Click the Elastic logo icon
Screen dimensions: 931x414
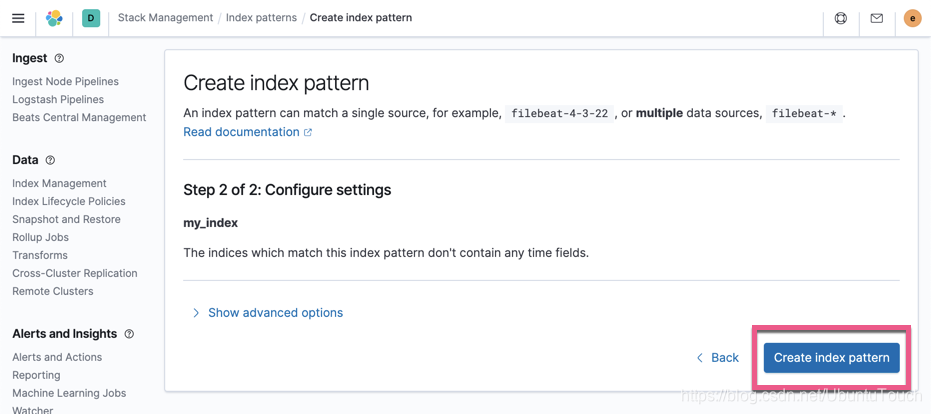pyautogui.click(x=54, y=18)
